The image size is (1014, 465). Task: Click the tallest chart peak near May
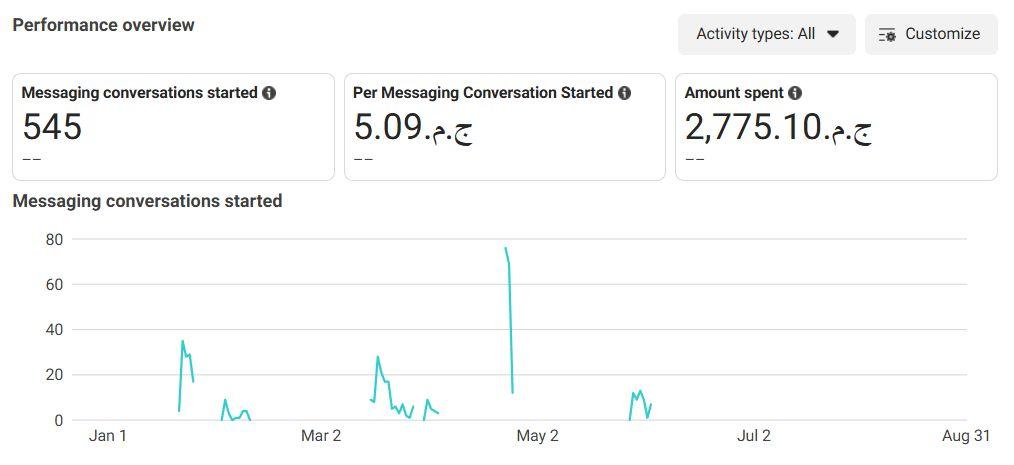506,249
